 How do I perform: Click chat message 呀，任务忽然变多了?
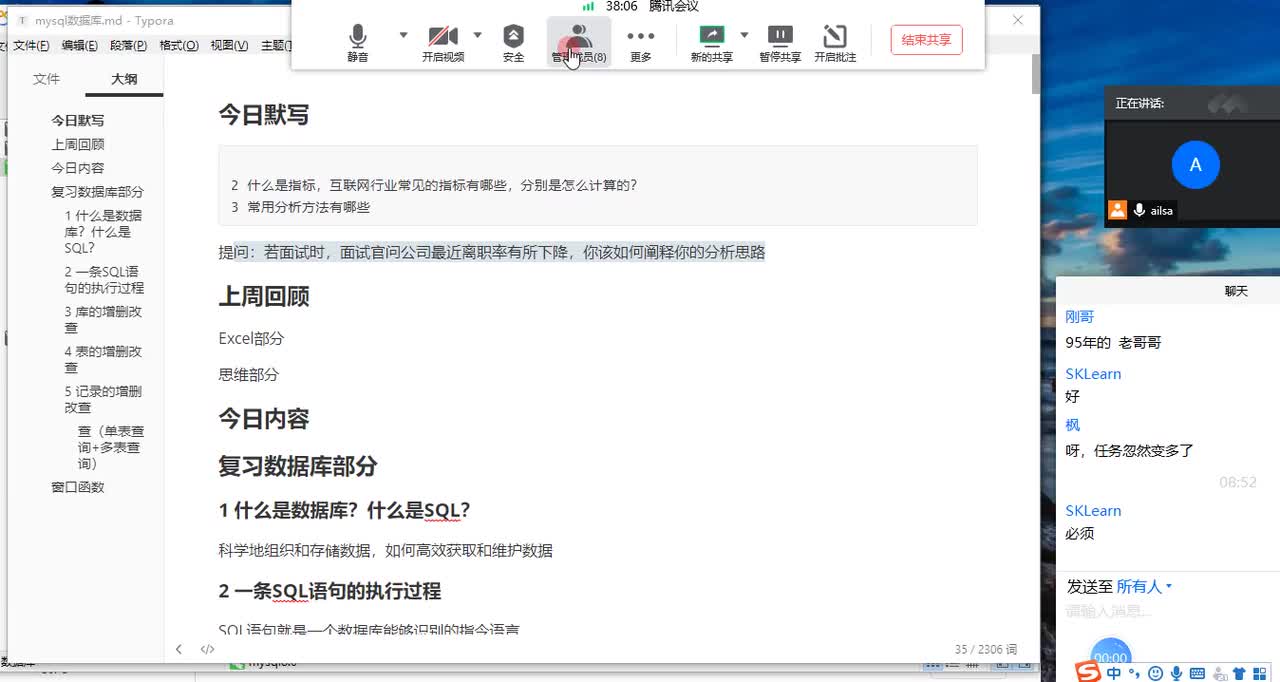click(1130, 451)
